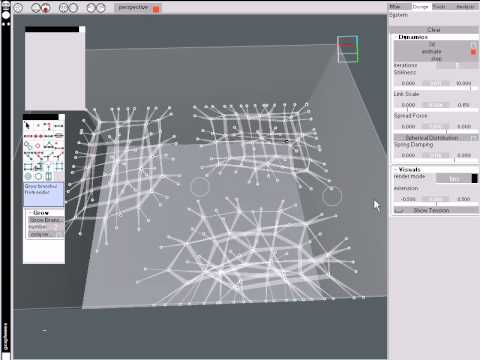Click the red-centered circular toolbar icon

(x=46, y=8)
